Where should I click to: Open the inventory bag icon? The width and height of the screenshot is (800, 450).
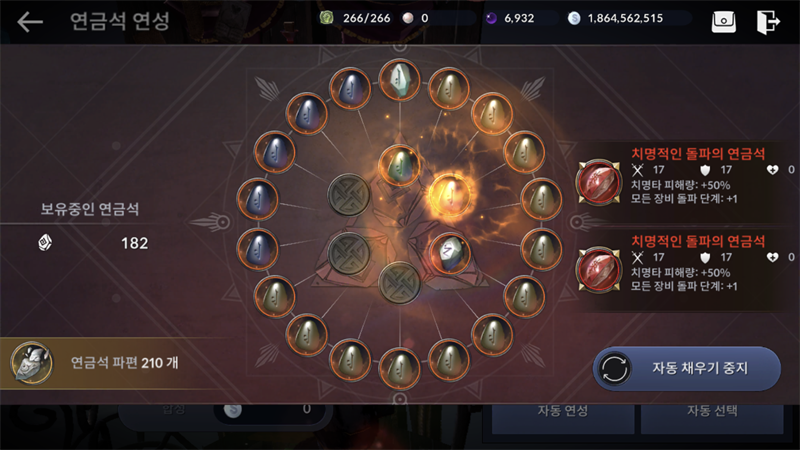[x=723, y=22]
